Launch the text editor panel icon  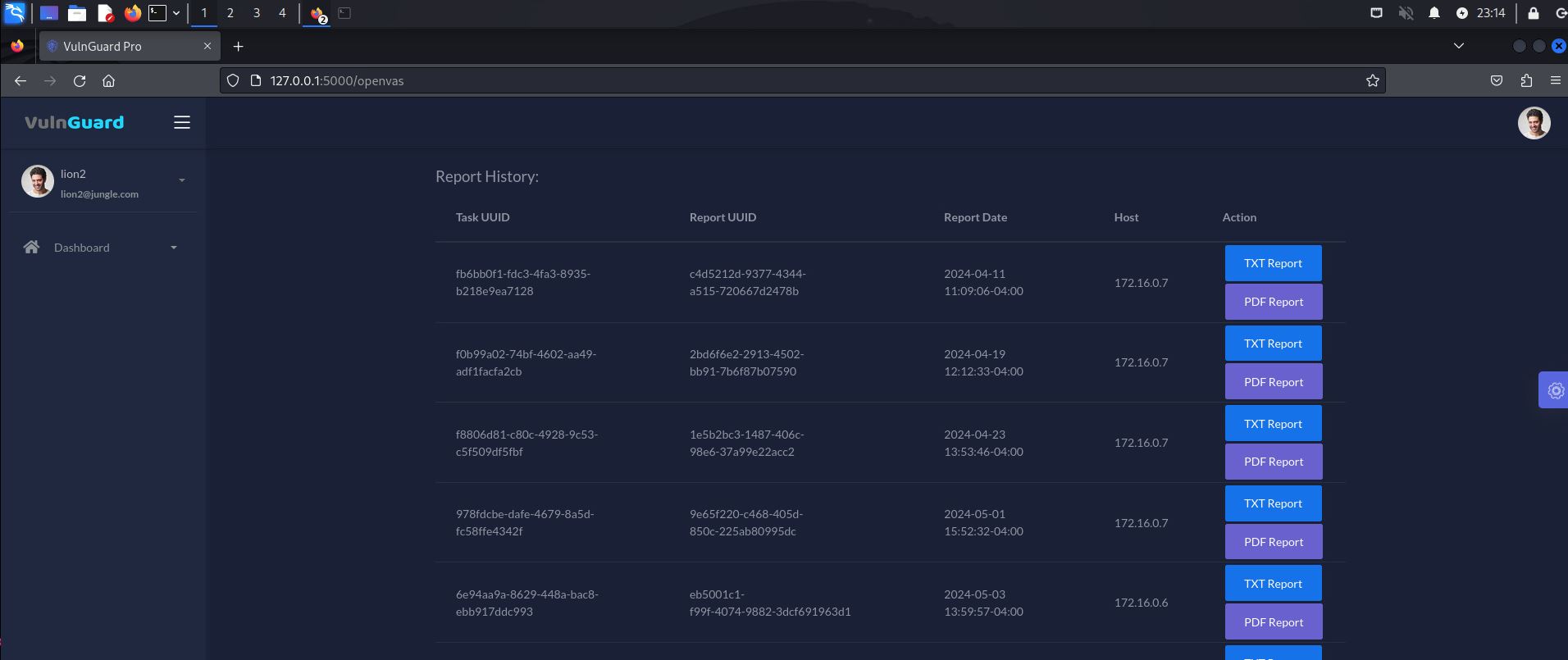click(x=105, y=12)
